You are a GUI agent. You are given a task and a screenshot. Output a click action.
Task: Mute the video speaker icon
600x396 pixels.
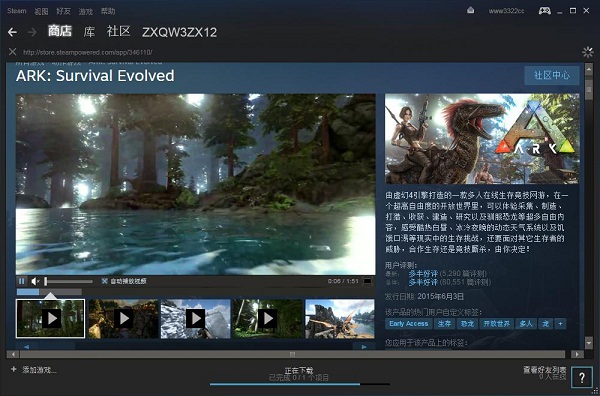click(x=35, y=281)
